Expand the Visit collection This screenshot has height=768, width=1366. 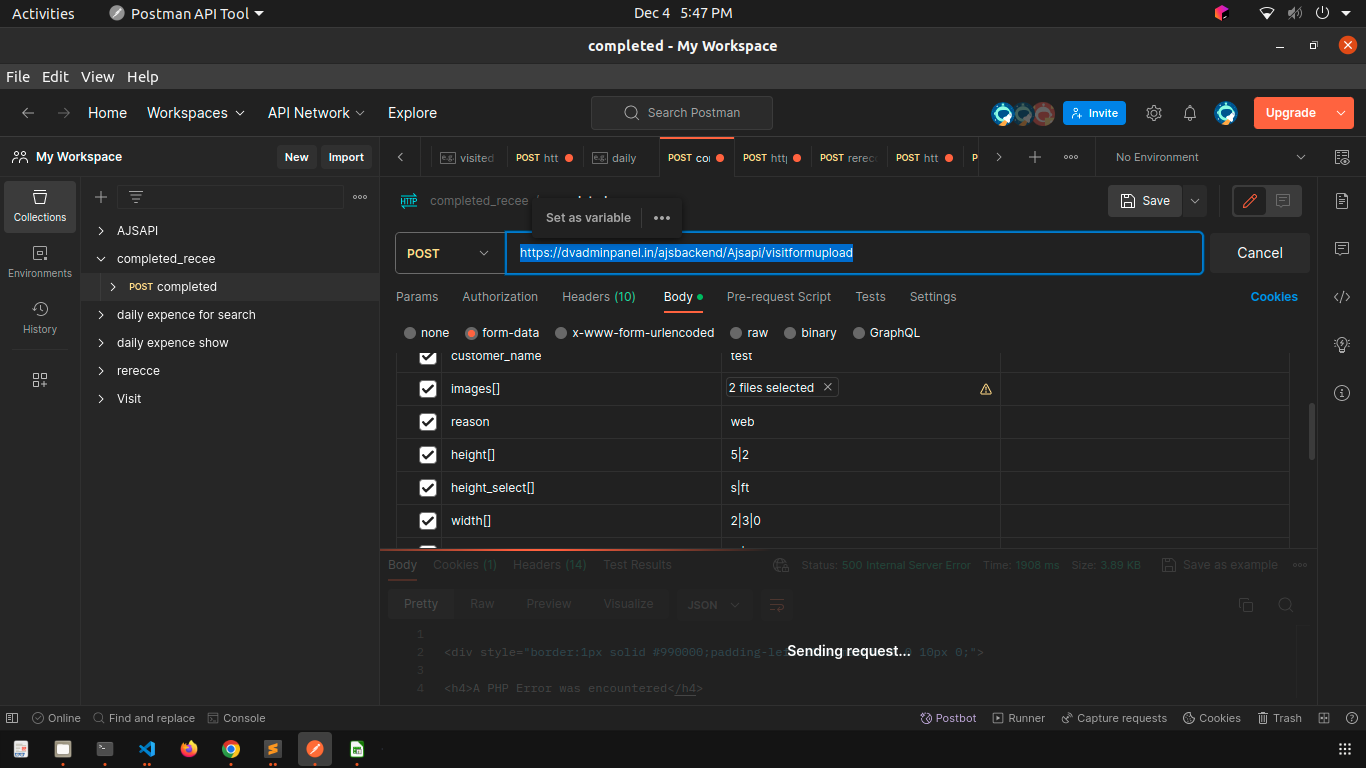click(x=101, y=399)
